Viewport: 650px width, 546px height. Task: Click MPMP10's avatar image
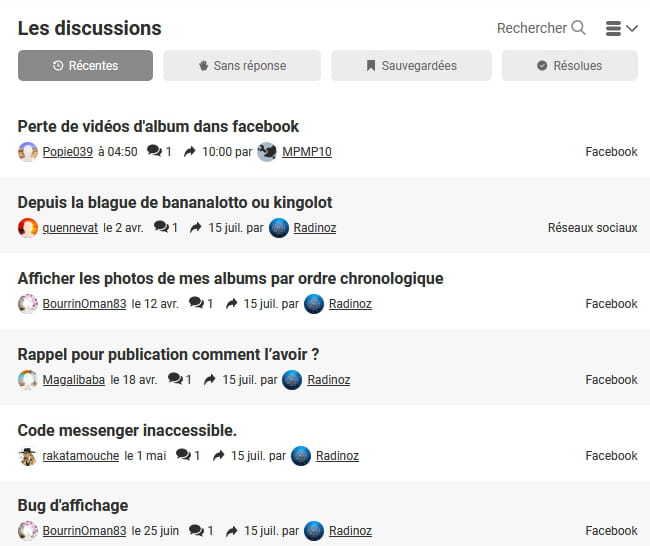[x=267, y=152]
